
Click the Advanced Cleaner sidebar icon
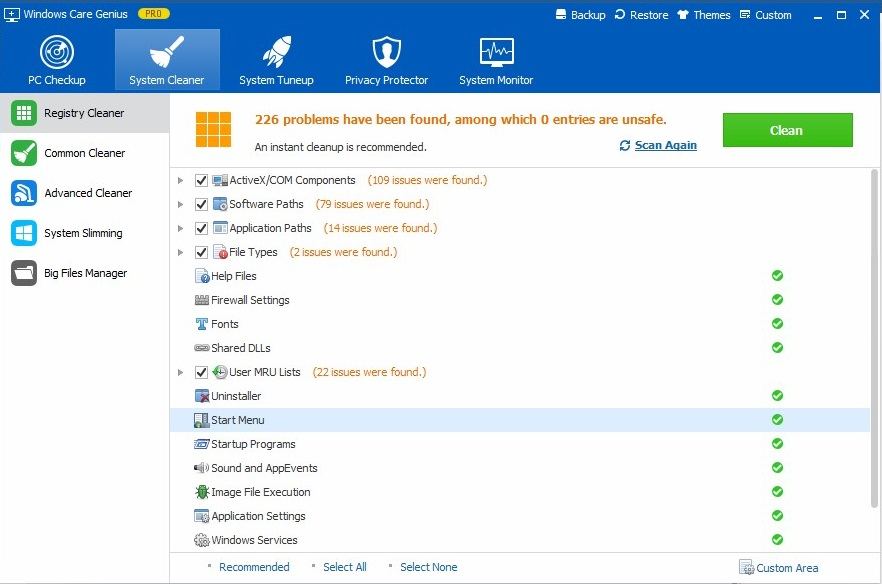(x=24, y=193)
